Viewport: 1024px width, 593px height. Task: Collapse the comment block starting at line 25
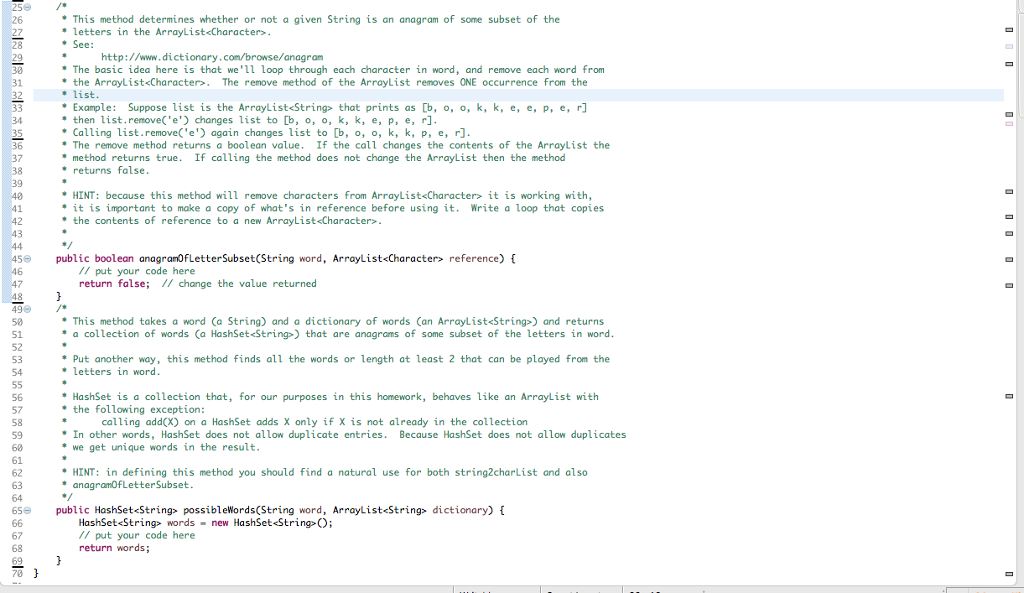tap(27, 6)
